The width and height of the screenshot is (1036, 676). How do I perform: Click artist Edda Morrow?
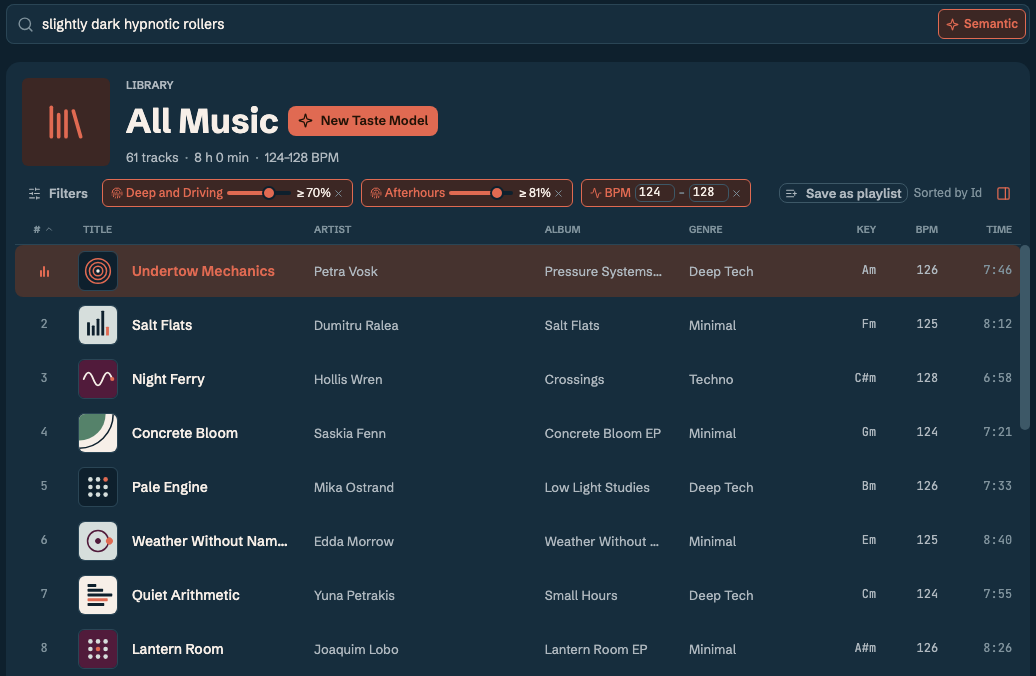pyautogui.click(x=353, y=541)
